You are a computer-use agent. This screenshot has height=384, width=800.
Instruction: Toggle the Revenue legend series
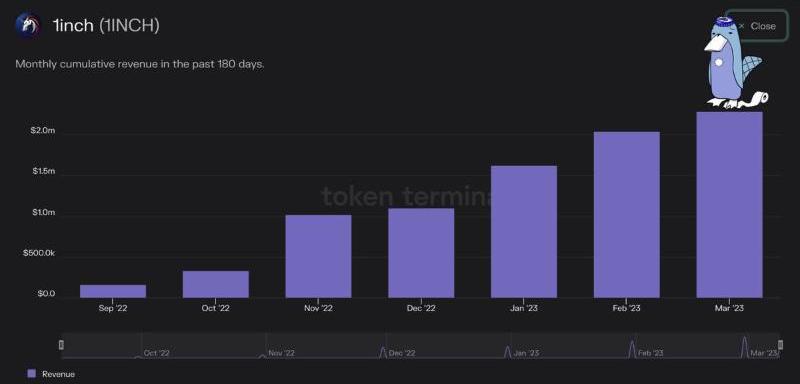tap(51, 374)
